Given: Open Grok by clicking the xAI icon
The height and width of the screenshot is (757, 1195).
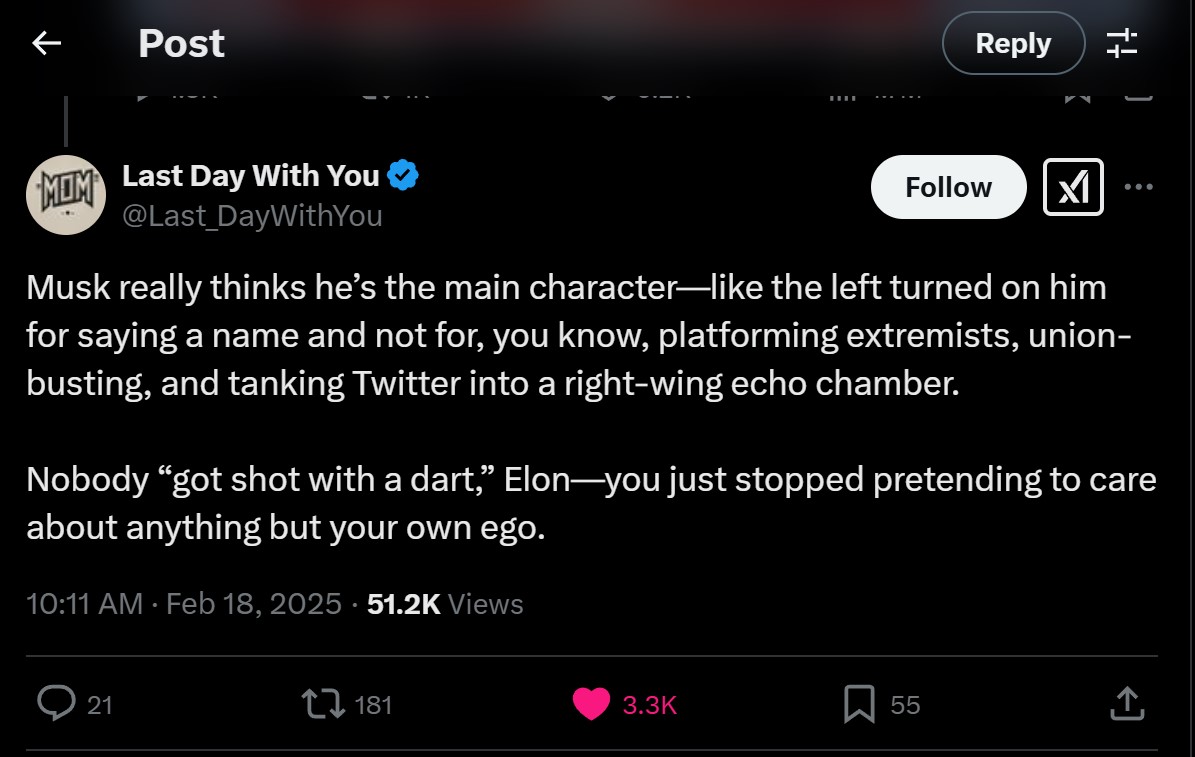Looking at the screenshot, I should coord(1073,187).
